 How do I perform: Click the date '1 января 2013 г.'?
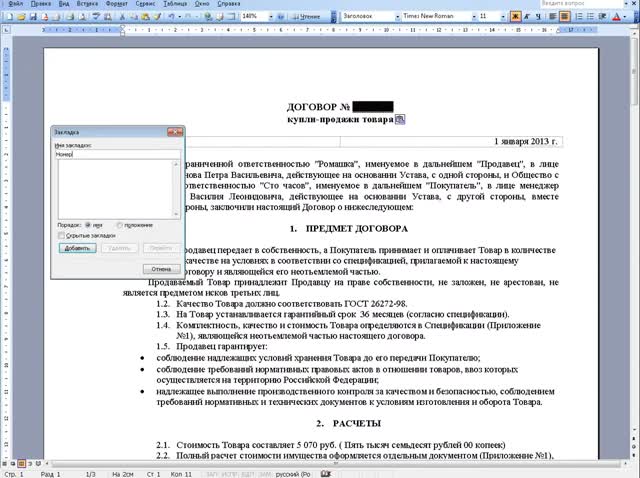(x=525, y=142)
